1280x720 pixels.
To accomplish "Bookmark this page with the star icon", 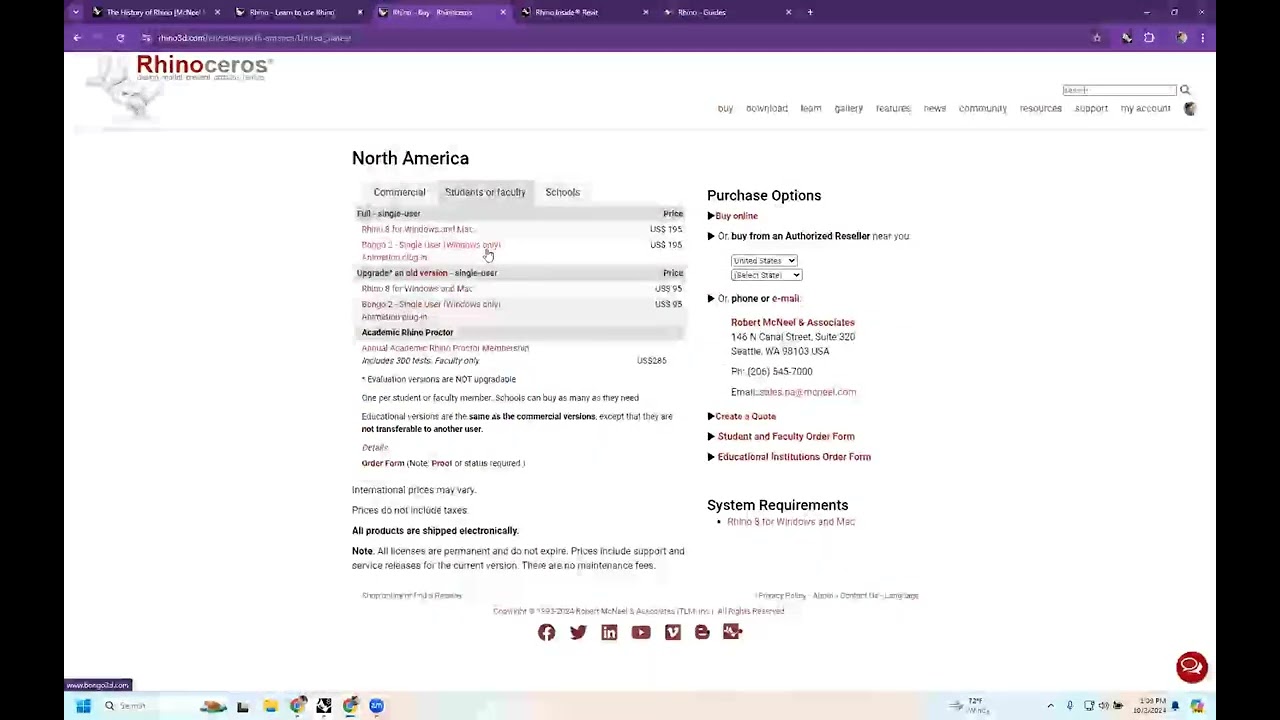I will 1097,38.
